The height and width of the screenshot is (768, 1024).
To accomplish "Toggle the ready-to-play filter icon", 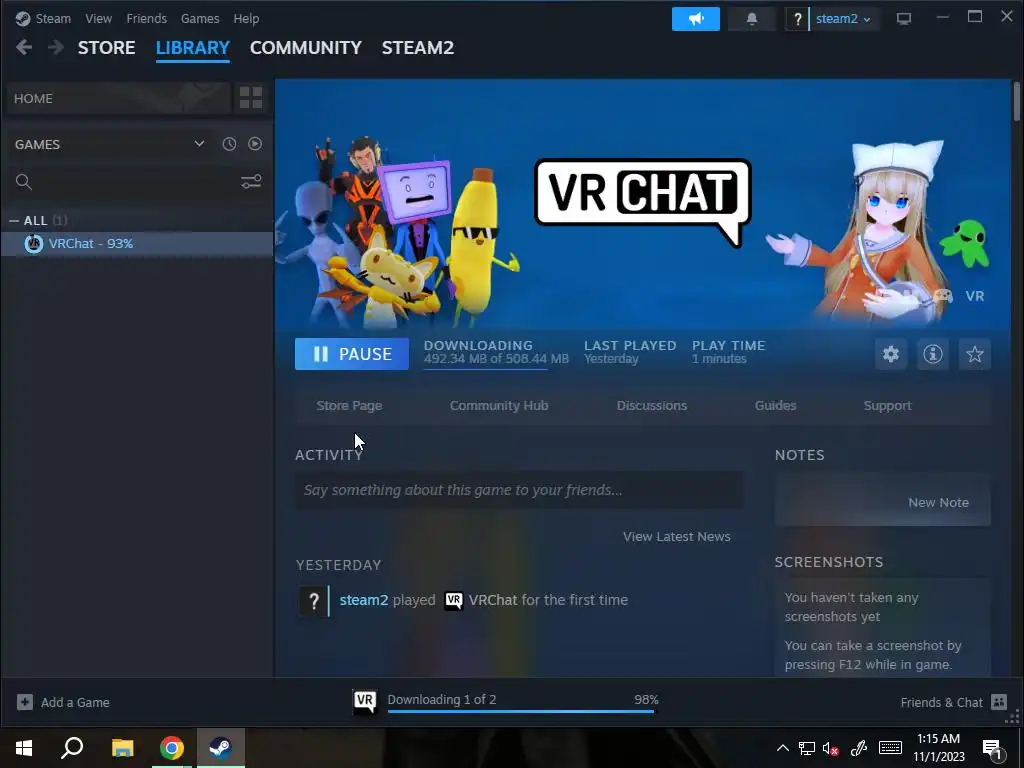I will pyautogui.click(x=255, y=144).
